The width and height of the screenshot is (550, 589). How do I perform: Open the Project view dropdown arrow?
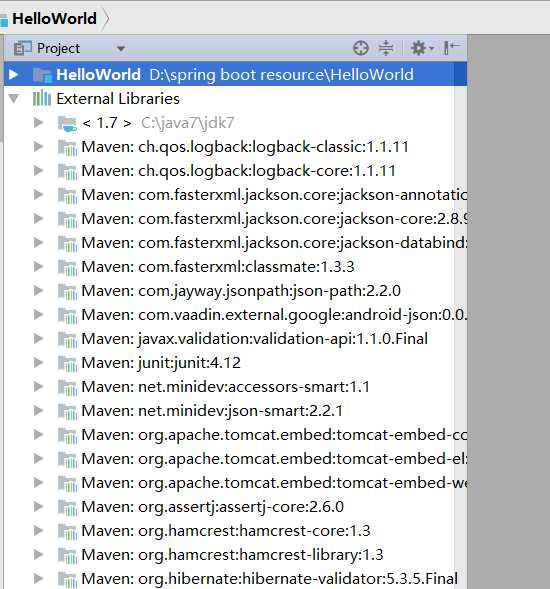click(x=121, y=49)
